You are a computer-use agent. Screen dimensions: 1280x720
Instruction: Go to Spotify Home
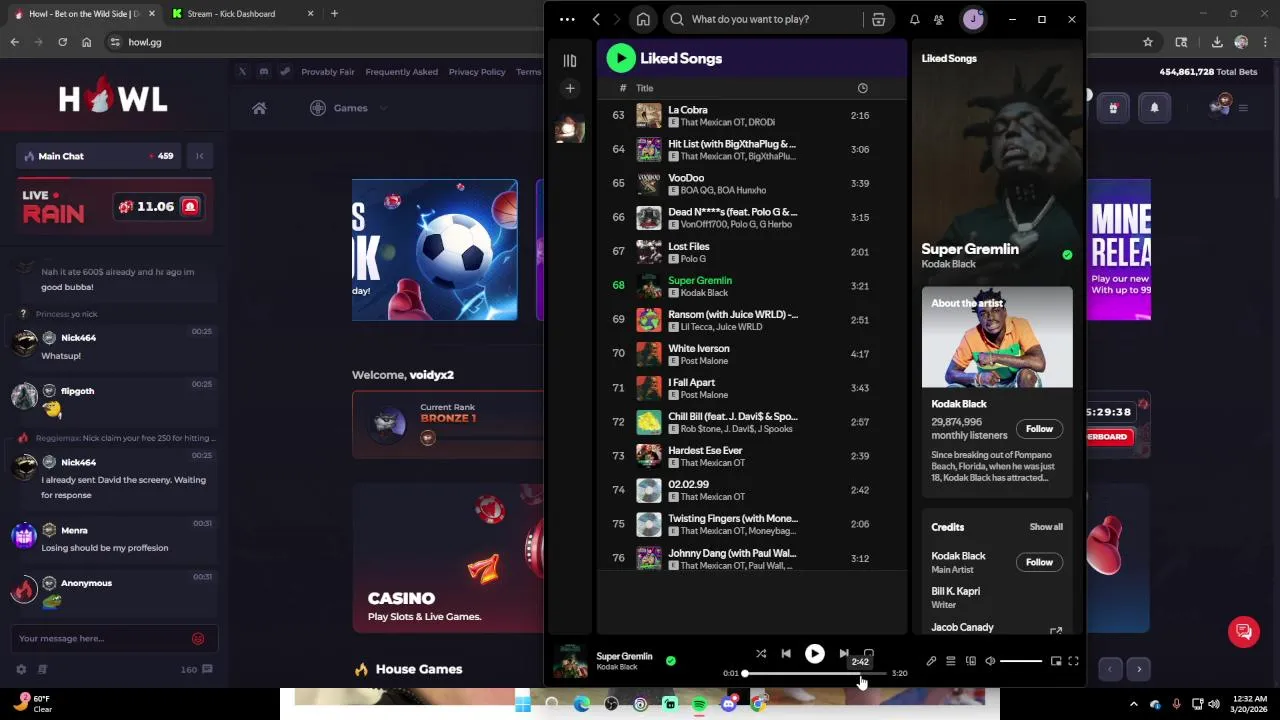[643, 19]
